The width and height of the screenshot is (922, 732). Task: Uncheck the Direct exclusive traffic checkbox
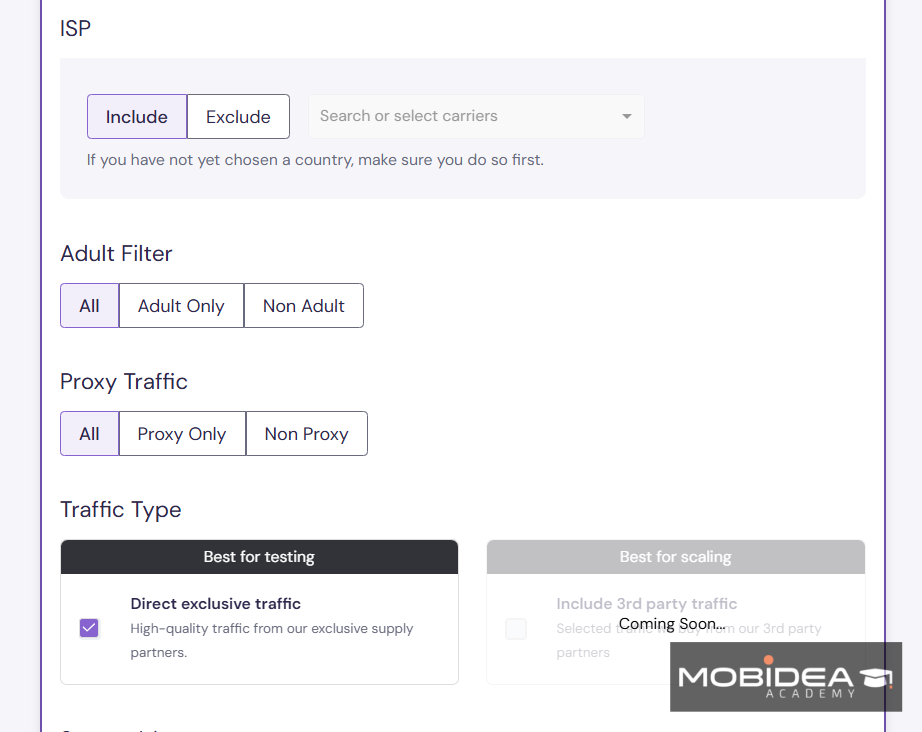89,628
